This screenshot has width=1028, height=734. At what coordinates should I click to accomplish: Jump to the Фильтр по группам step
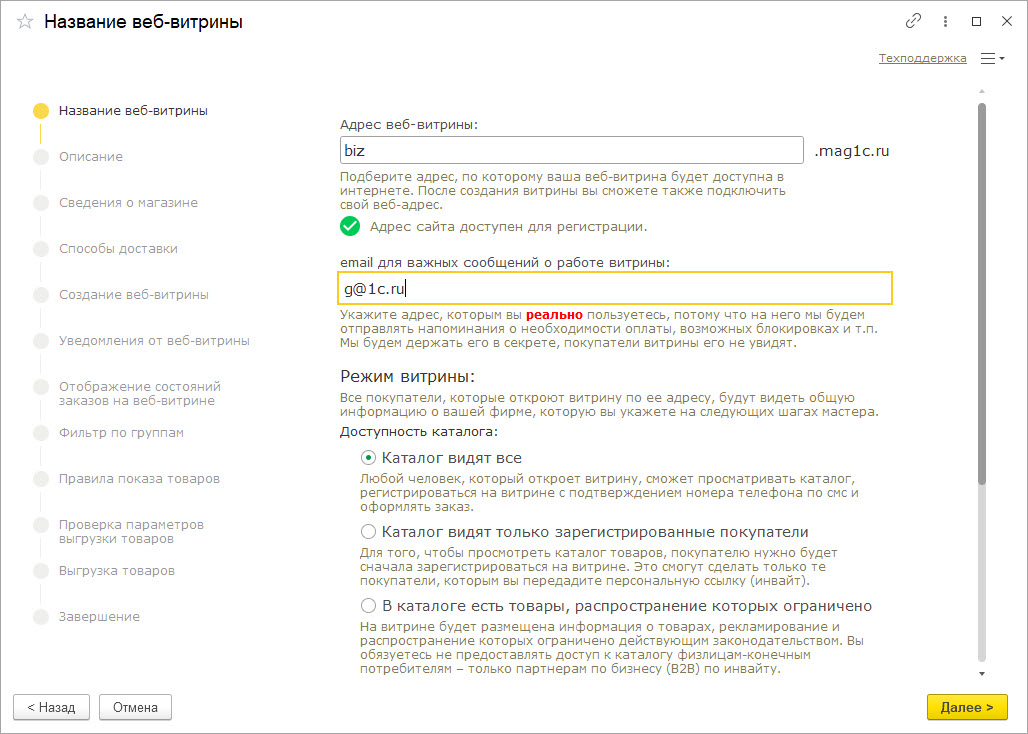(121, 433)
